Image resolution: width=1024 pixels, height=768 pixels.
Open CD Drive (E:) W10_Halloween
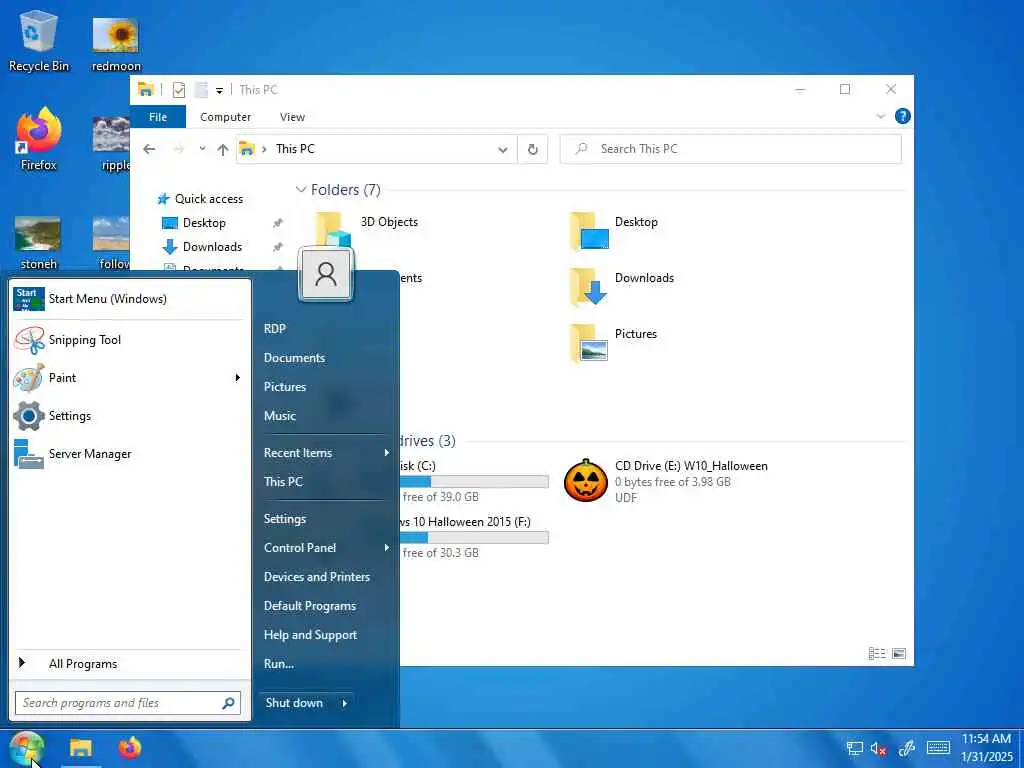coord(665,481)
